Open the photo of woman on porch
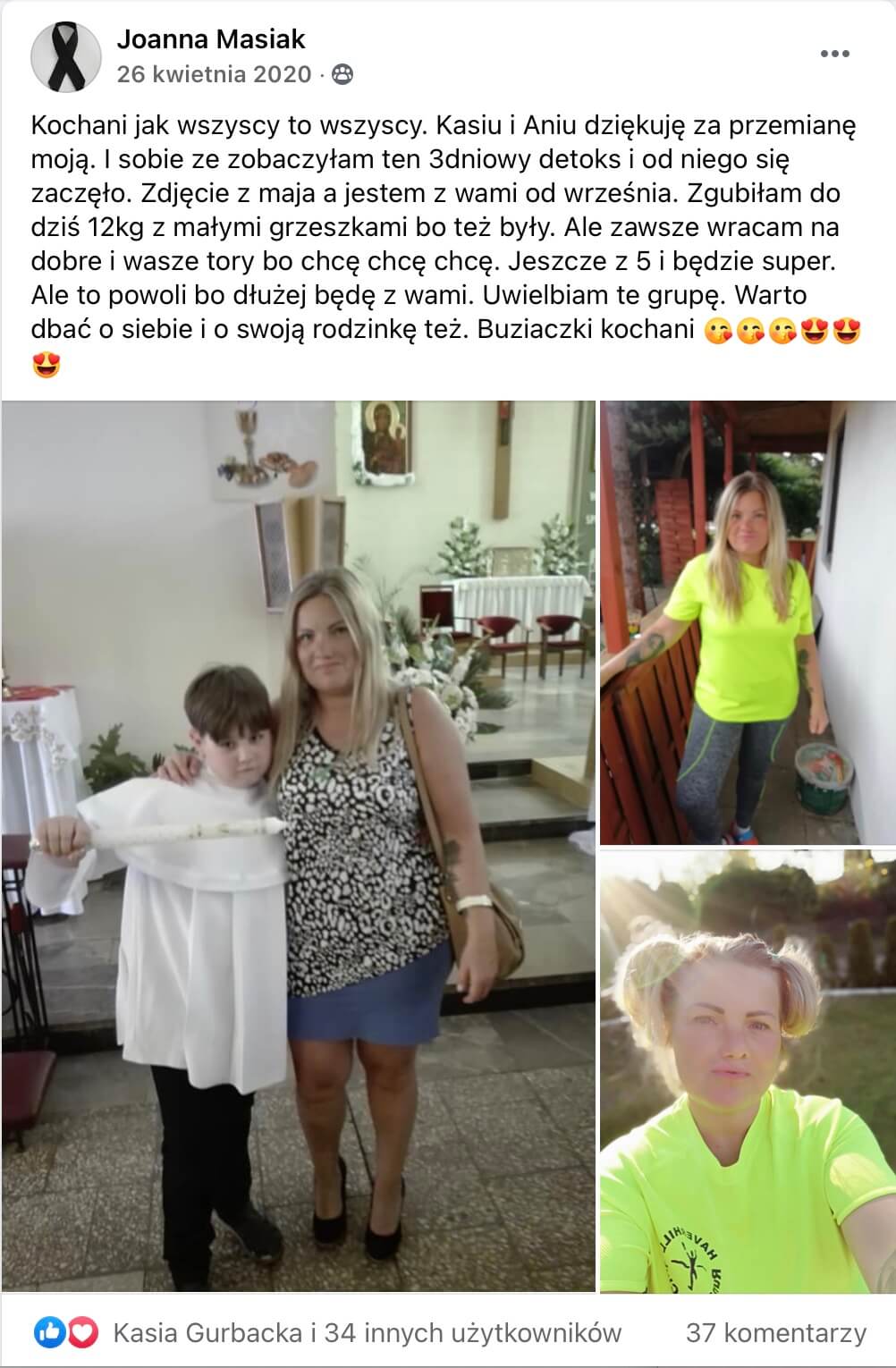896x1368 pixels. 748,622
